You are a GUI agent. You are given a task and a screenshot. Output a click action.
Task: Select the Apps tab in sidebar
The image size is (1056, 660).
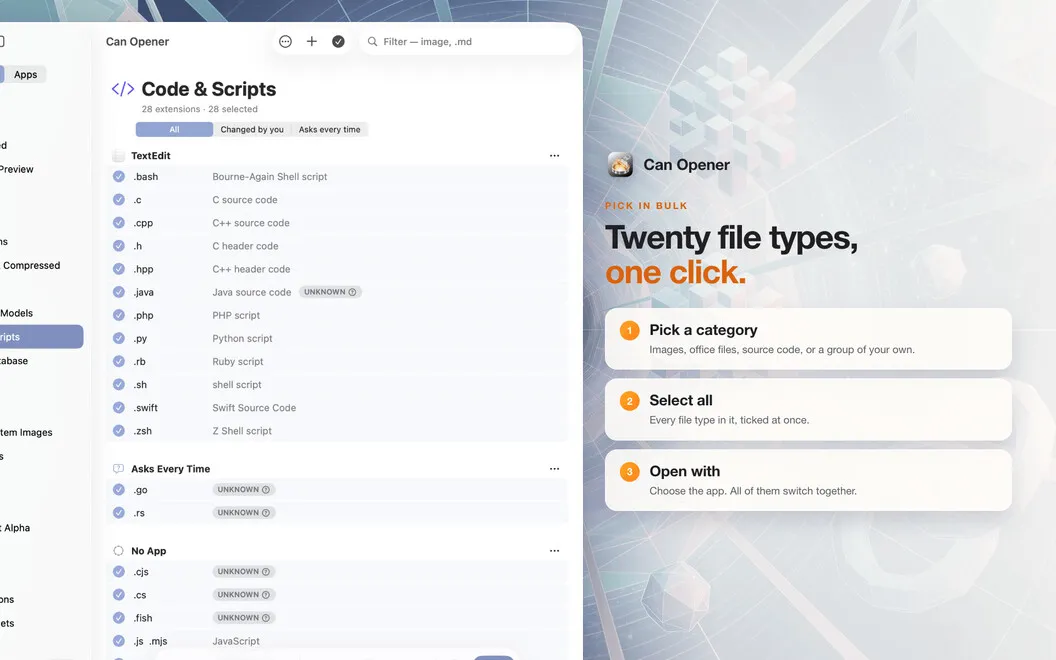pos(26,75)
